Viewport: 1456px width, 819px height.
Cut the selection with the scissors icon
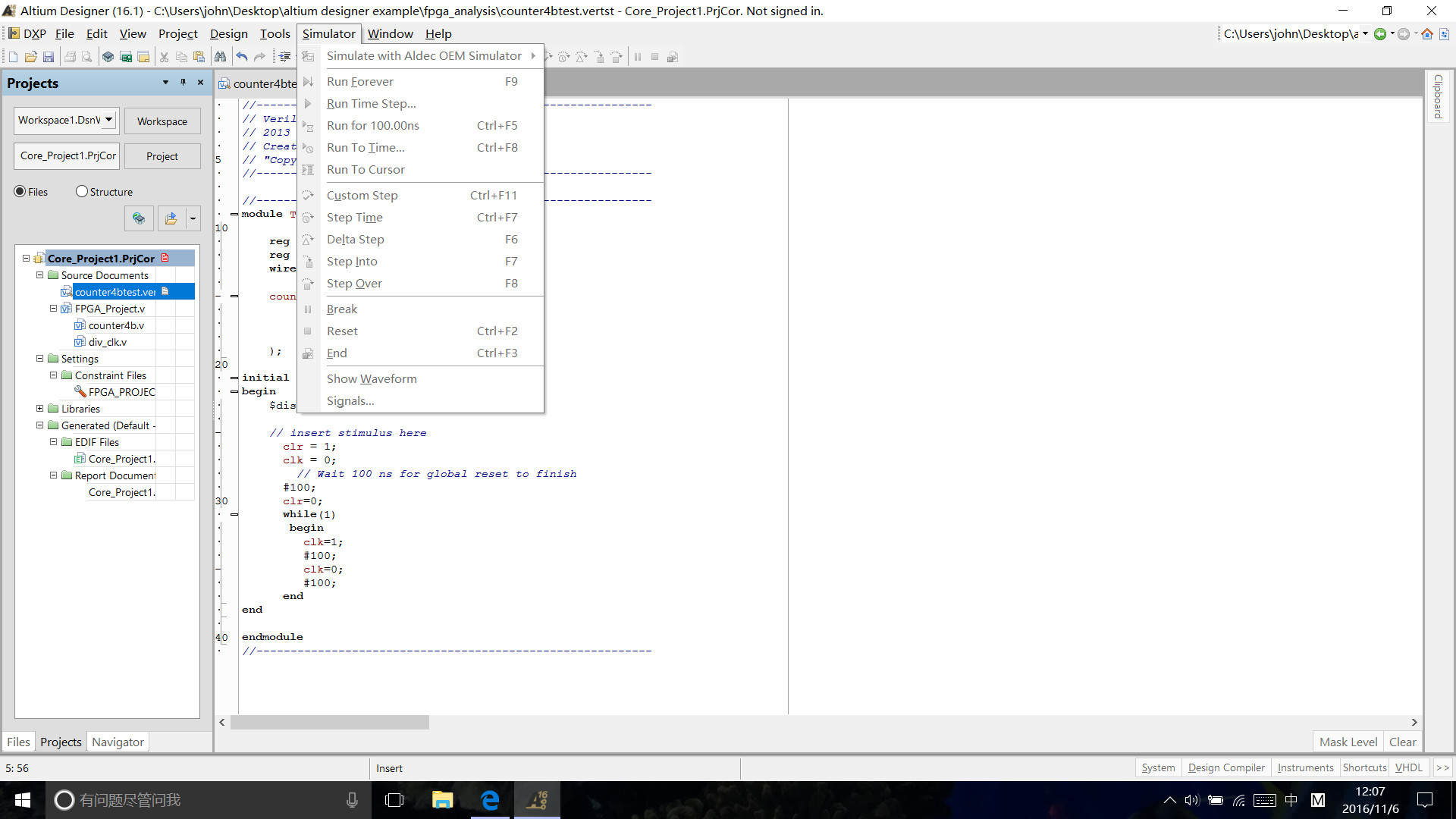pos(164,57)
